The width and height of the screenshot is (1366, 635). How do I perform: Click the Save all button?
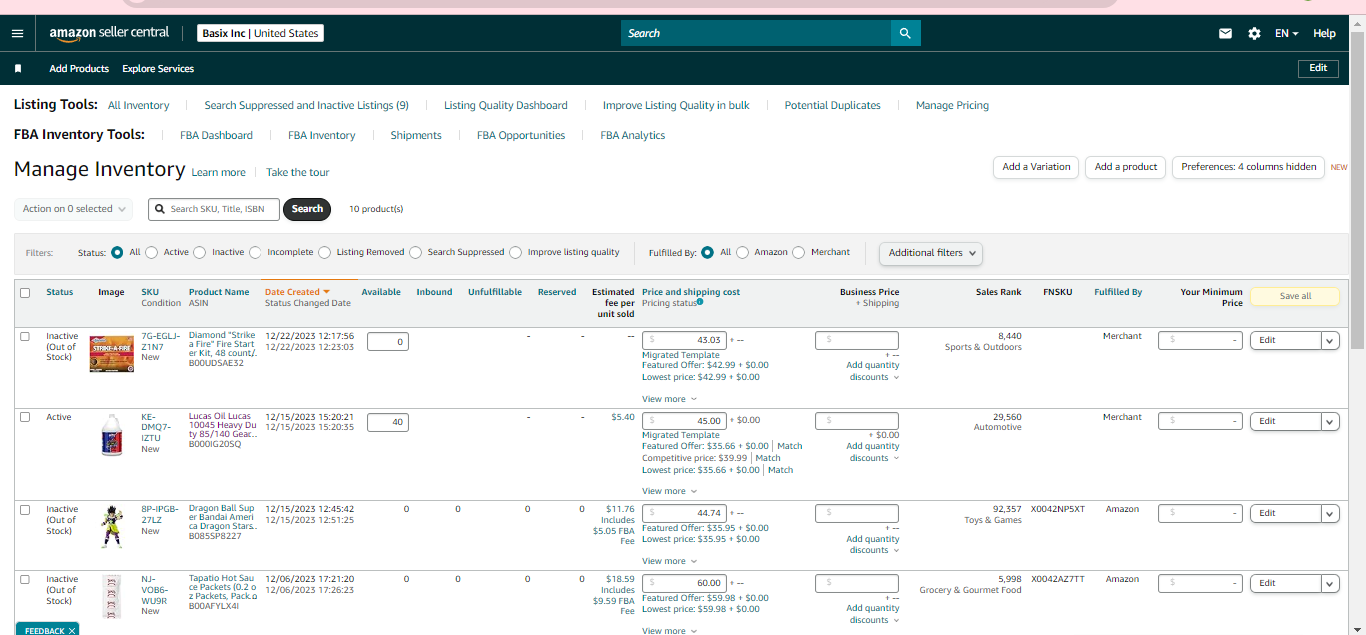[1295, 296]
